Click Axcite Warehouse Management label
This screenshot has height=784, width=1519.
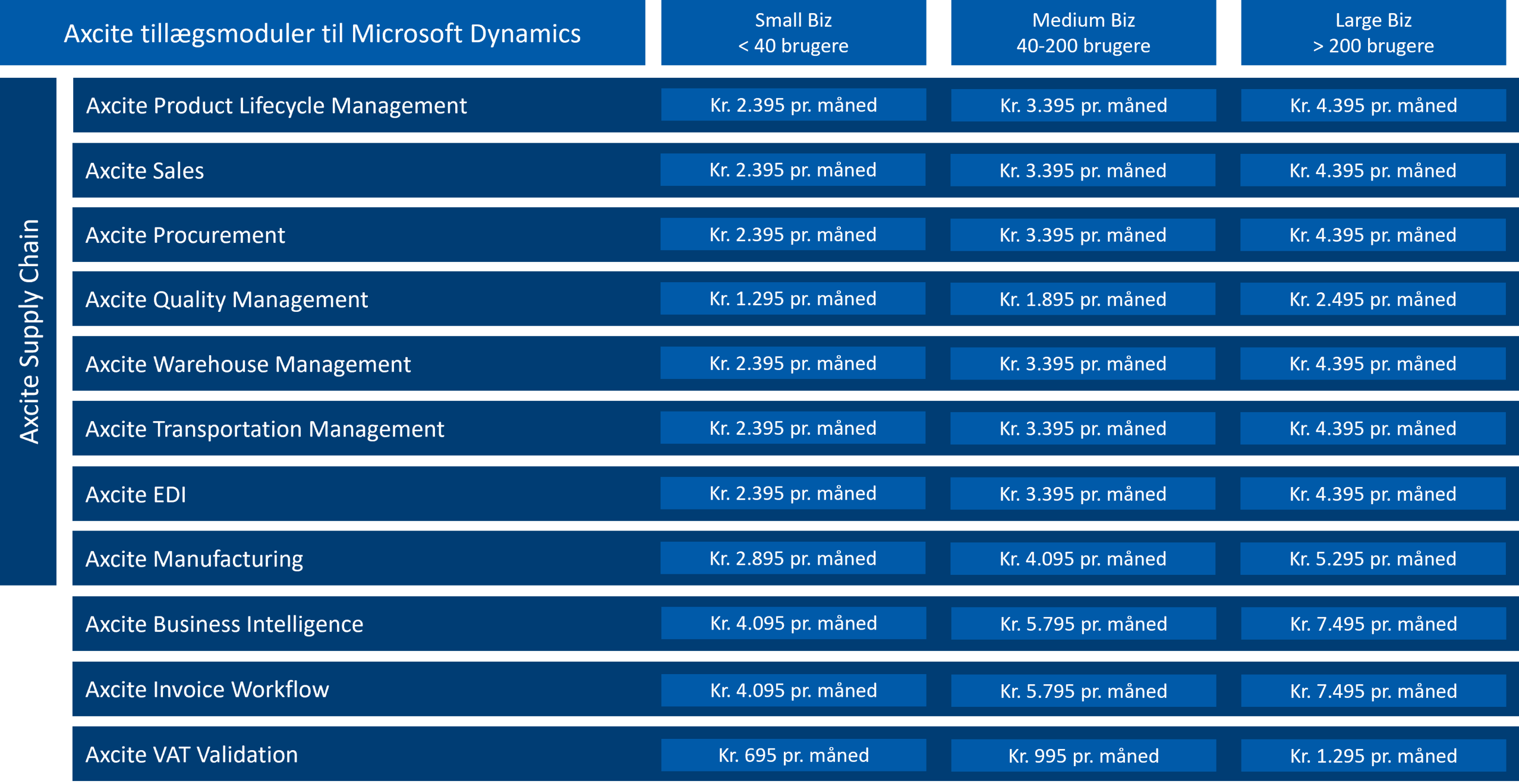pos(248,364)
